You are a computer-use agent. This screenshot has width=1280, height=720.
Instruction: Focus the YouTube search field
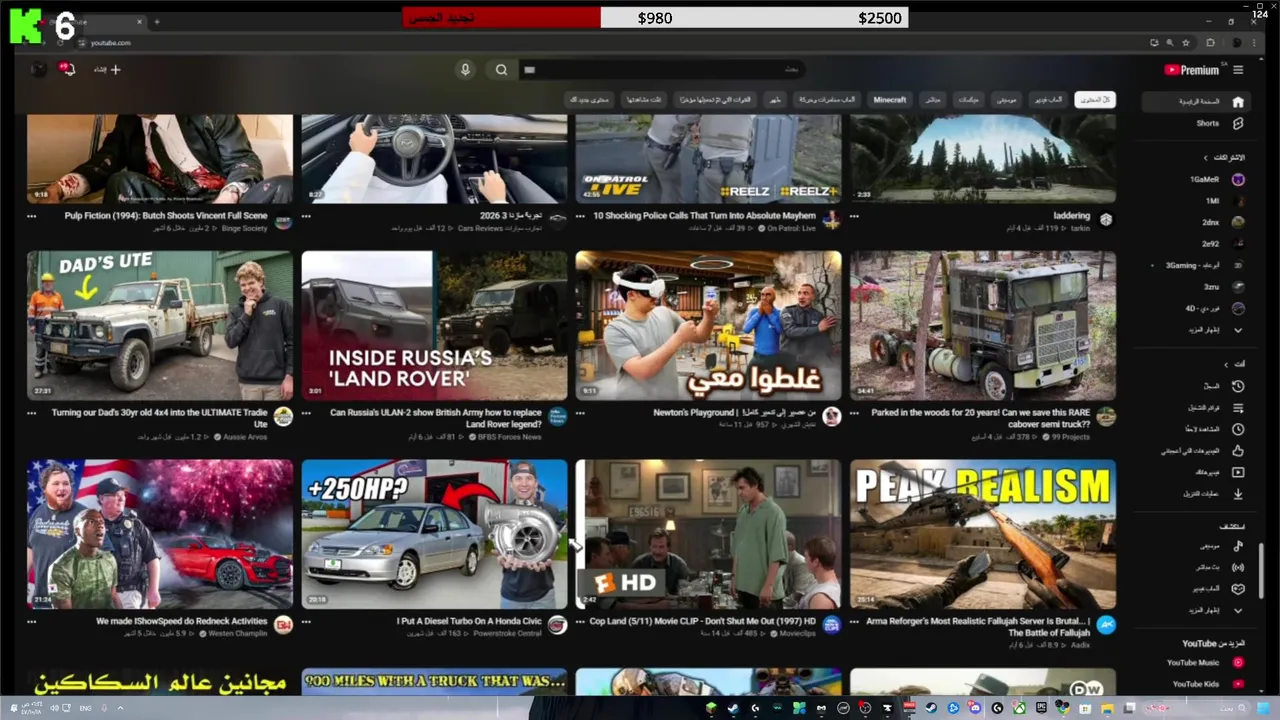[x=662, y=69]
